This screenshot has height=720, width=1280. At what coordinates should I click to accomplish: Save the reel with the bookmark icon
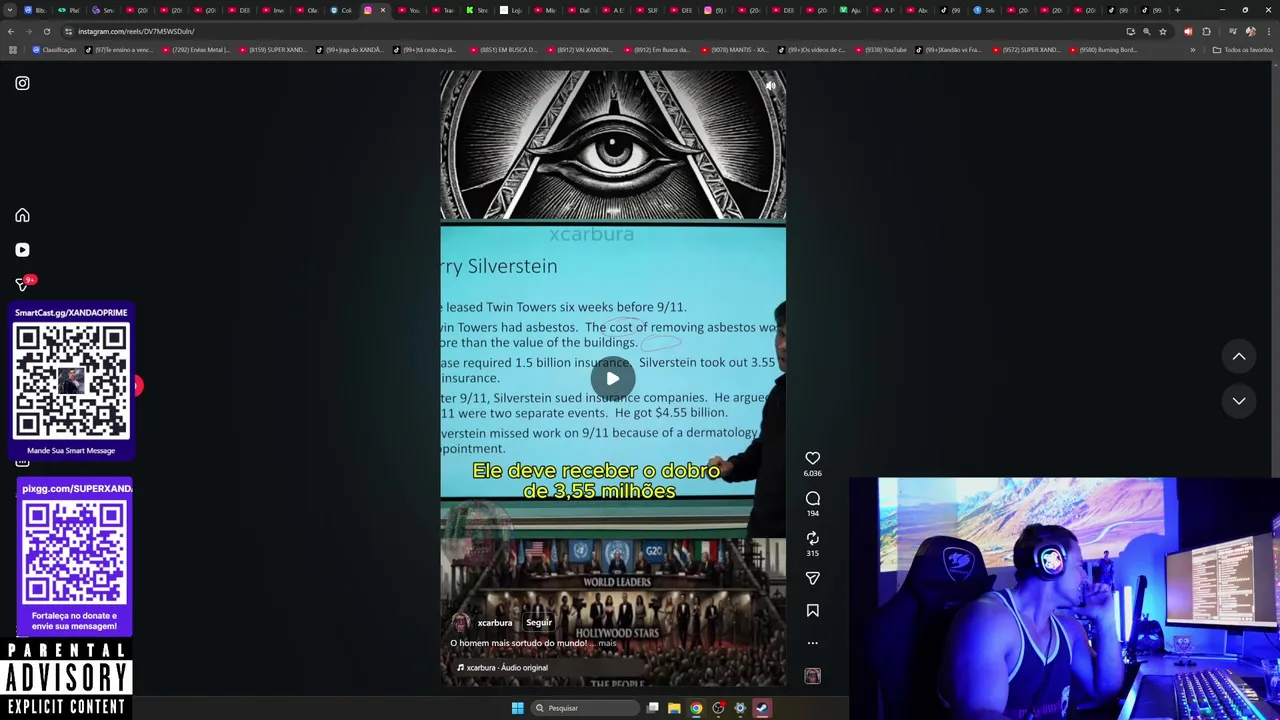813,610
